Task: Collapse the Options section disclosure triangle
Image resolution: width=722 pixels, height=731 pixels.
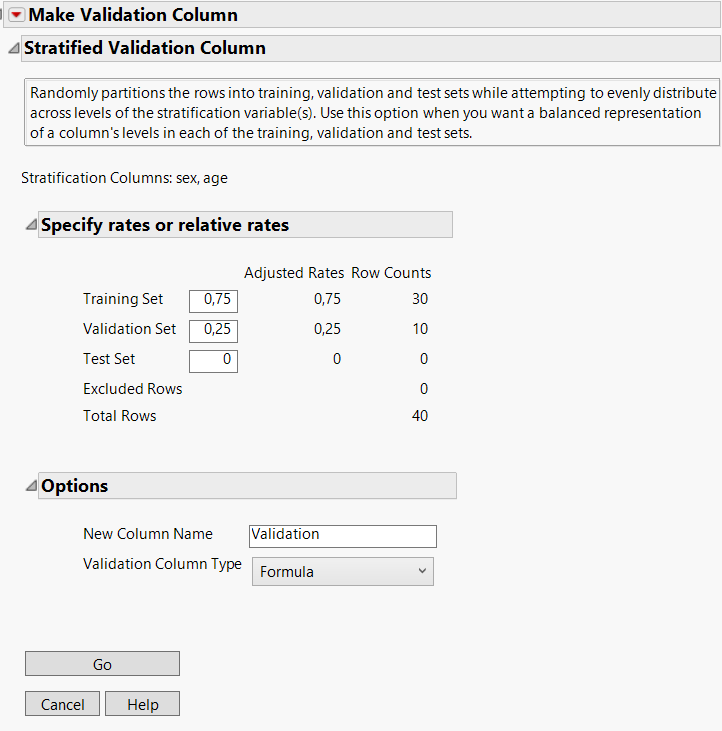Action: tap(30, 486)
